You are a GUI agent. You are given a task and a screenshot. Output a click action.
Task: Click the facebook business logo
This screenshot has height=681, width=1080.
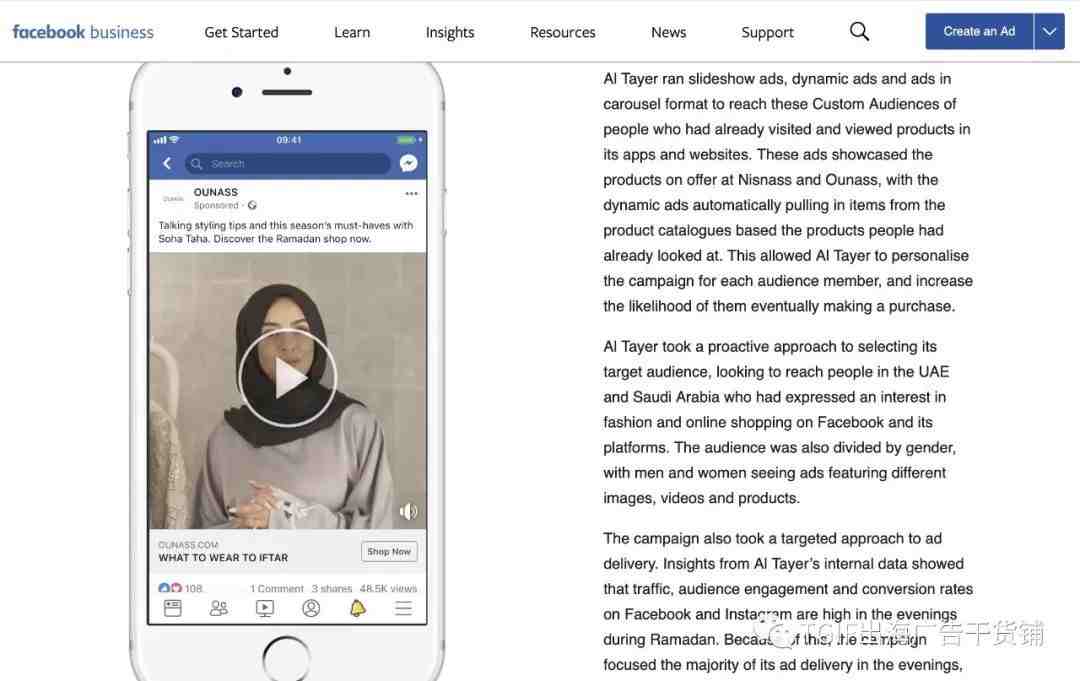coord(83,32)
